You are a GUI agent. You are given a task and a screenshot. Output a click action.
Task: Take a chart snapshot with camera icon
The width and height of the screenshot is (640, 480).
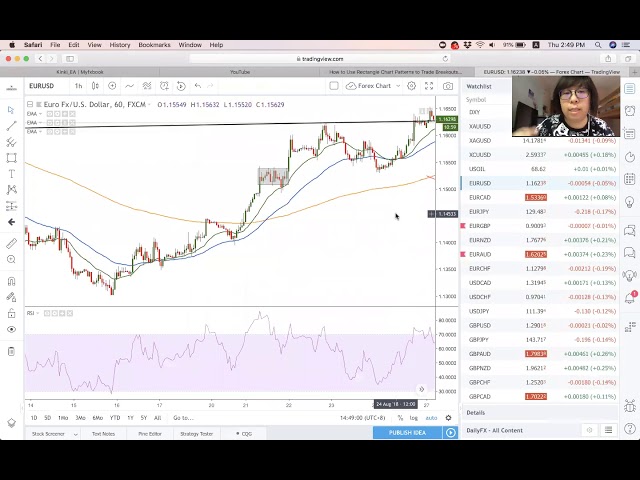click(448, 86)
